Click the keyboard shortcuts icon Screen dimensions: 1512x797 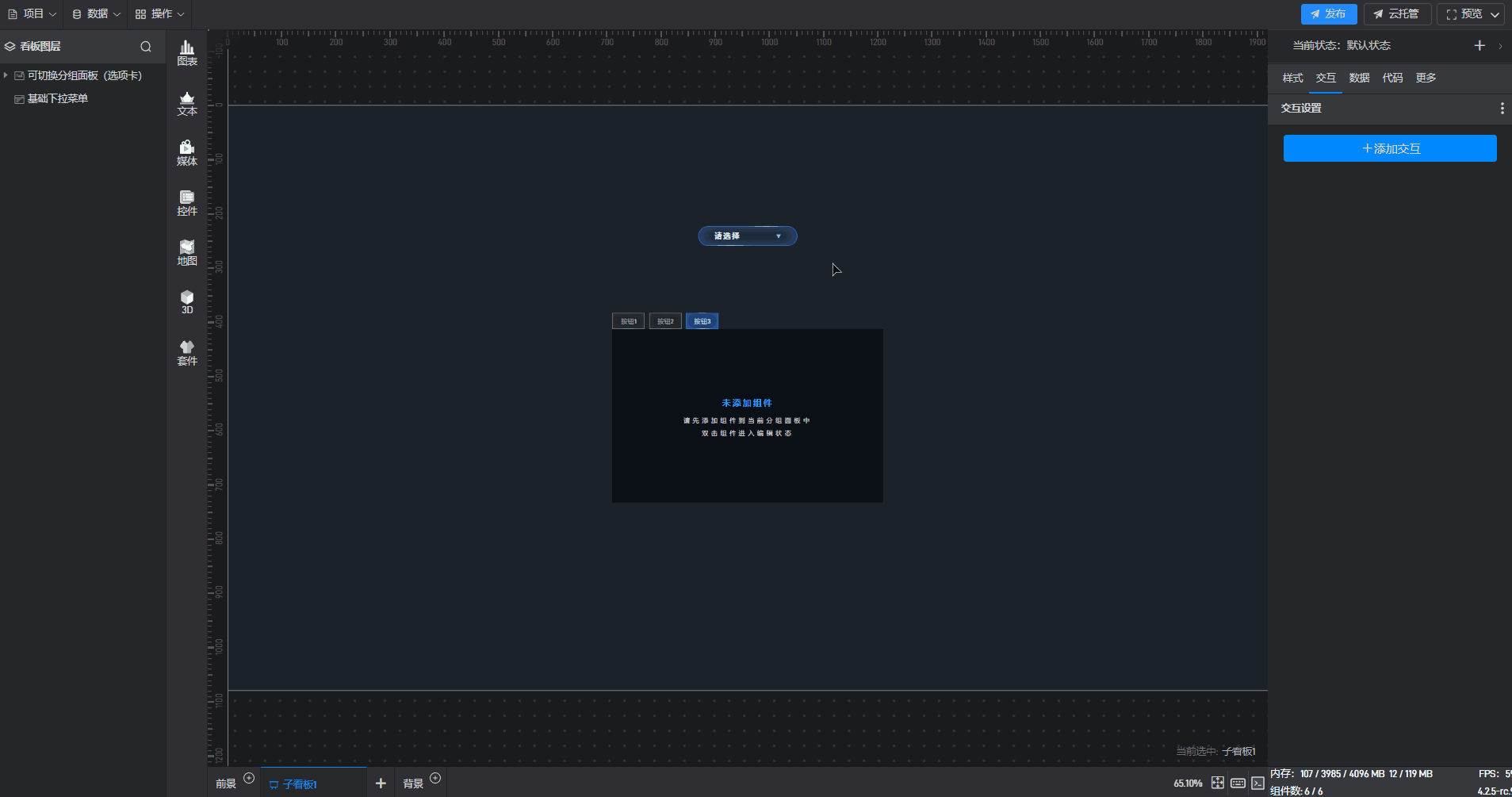[x=1238, y=783]
